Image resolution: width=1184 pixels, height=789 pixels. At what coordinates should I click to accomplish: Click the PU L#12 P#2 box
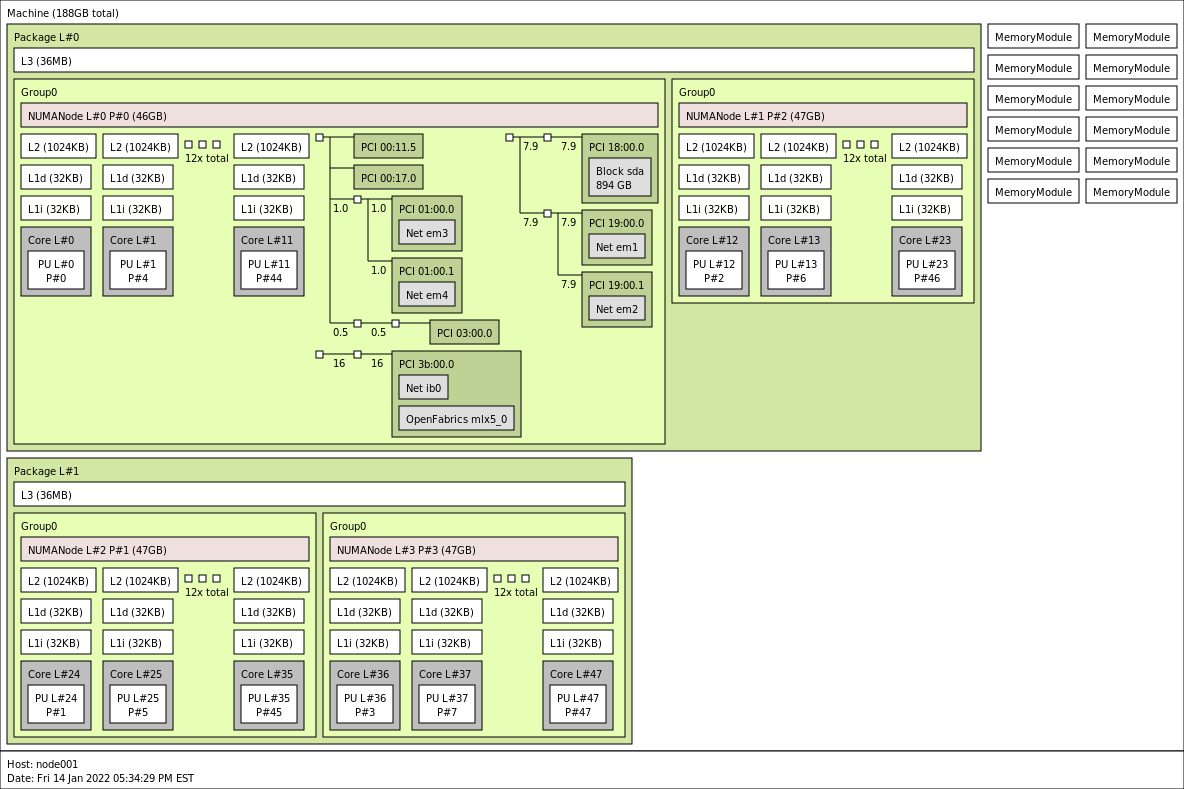(x=714, y=270)
